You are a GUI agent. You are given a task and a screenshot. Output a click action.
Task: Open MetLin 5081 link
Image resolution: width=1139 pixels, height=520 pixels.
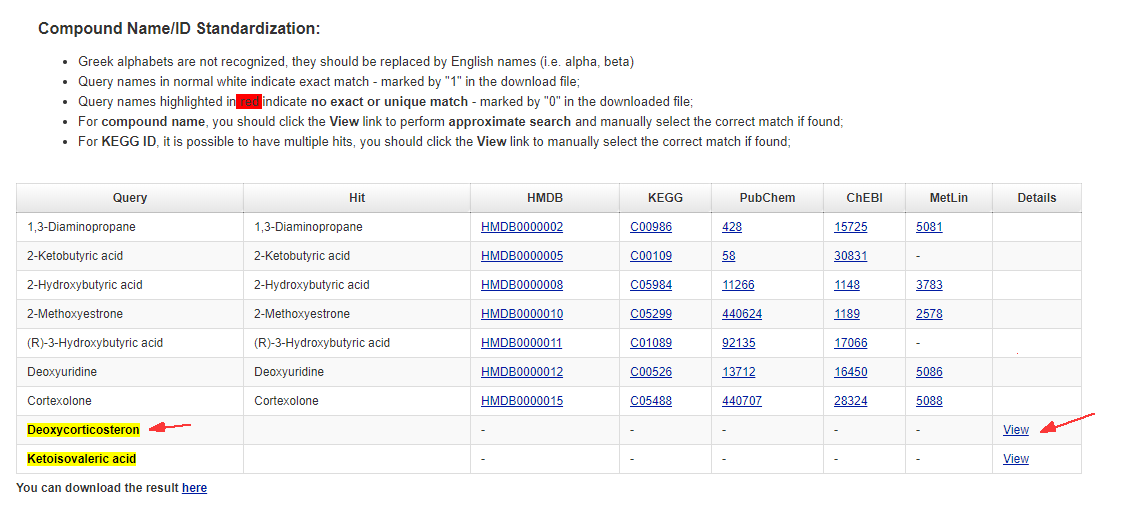pos(928,227)
